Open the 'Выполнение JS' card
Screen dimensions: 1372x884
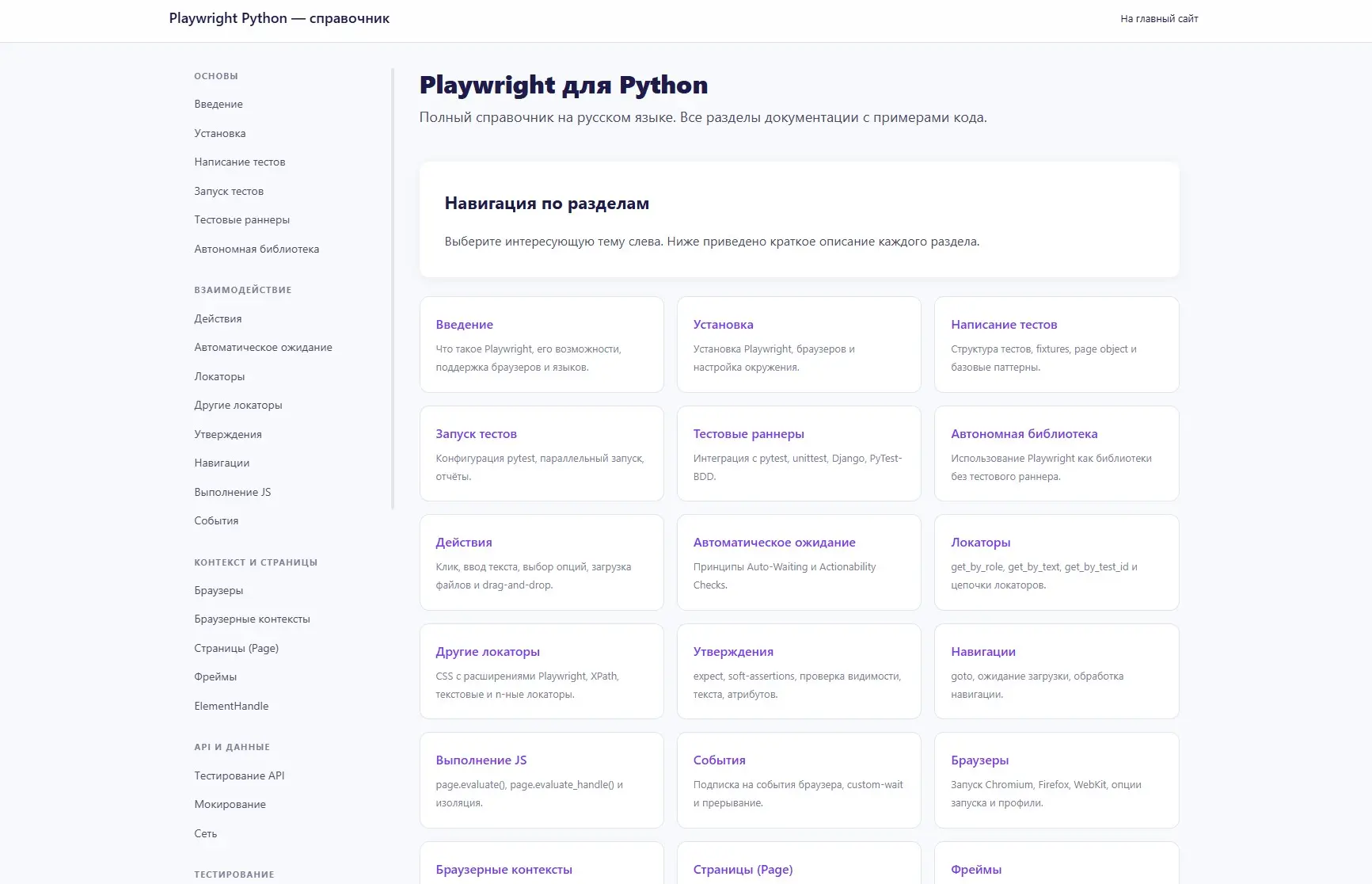point(542,780)
